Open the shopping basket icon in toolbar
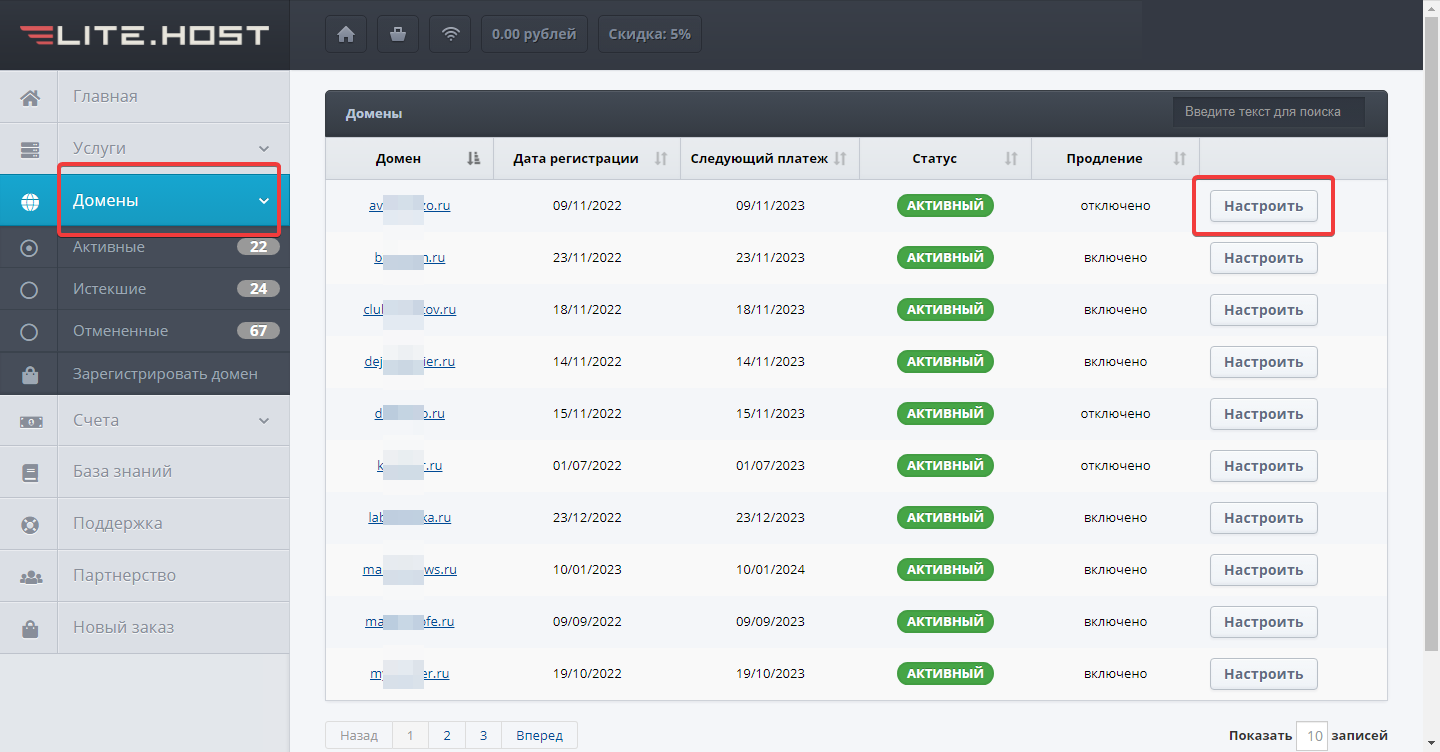 point(398,34)
